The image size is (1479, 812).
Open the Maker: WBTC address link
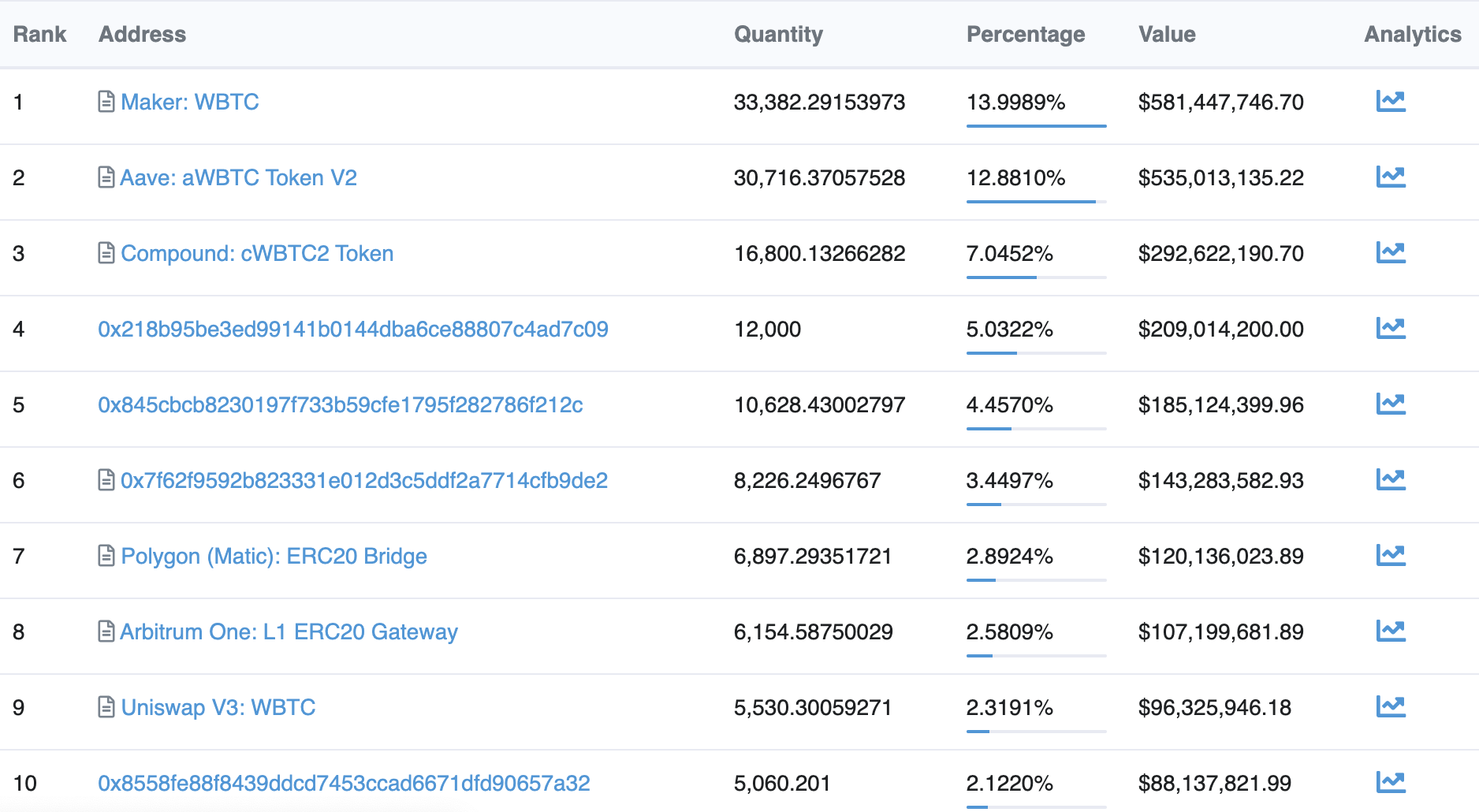(190, 102)
